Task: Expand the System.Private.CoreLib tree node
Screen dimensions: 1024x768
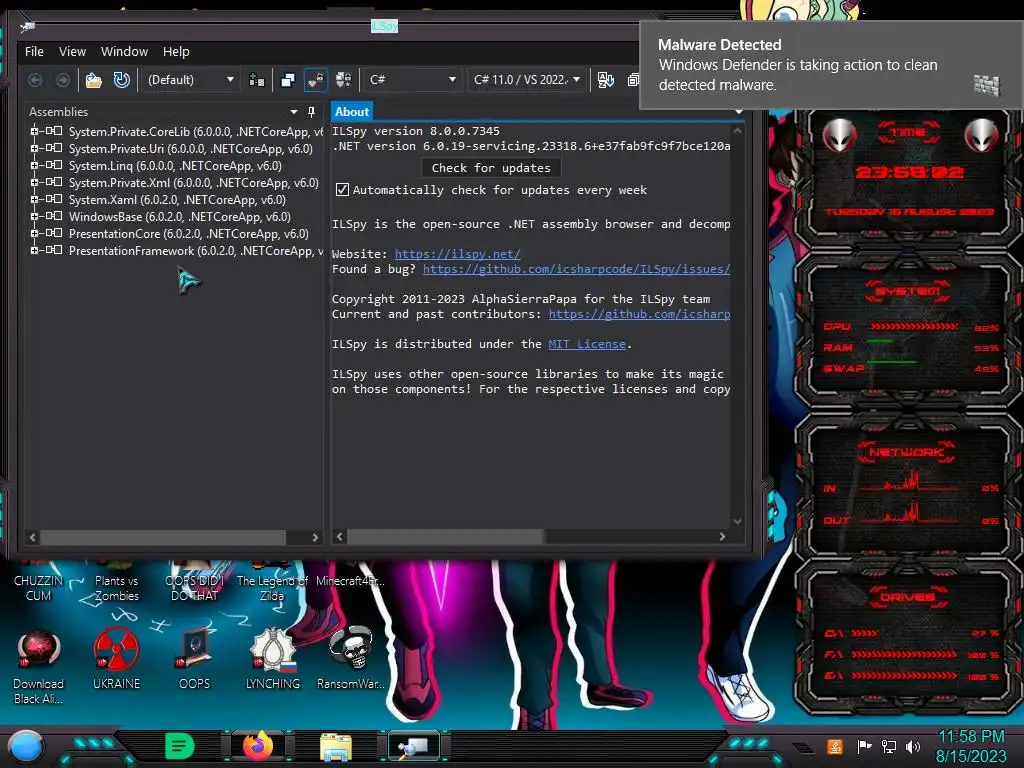Action: 34,131
